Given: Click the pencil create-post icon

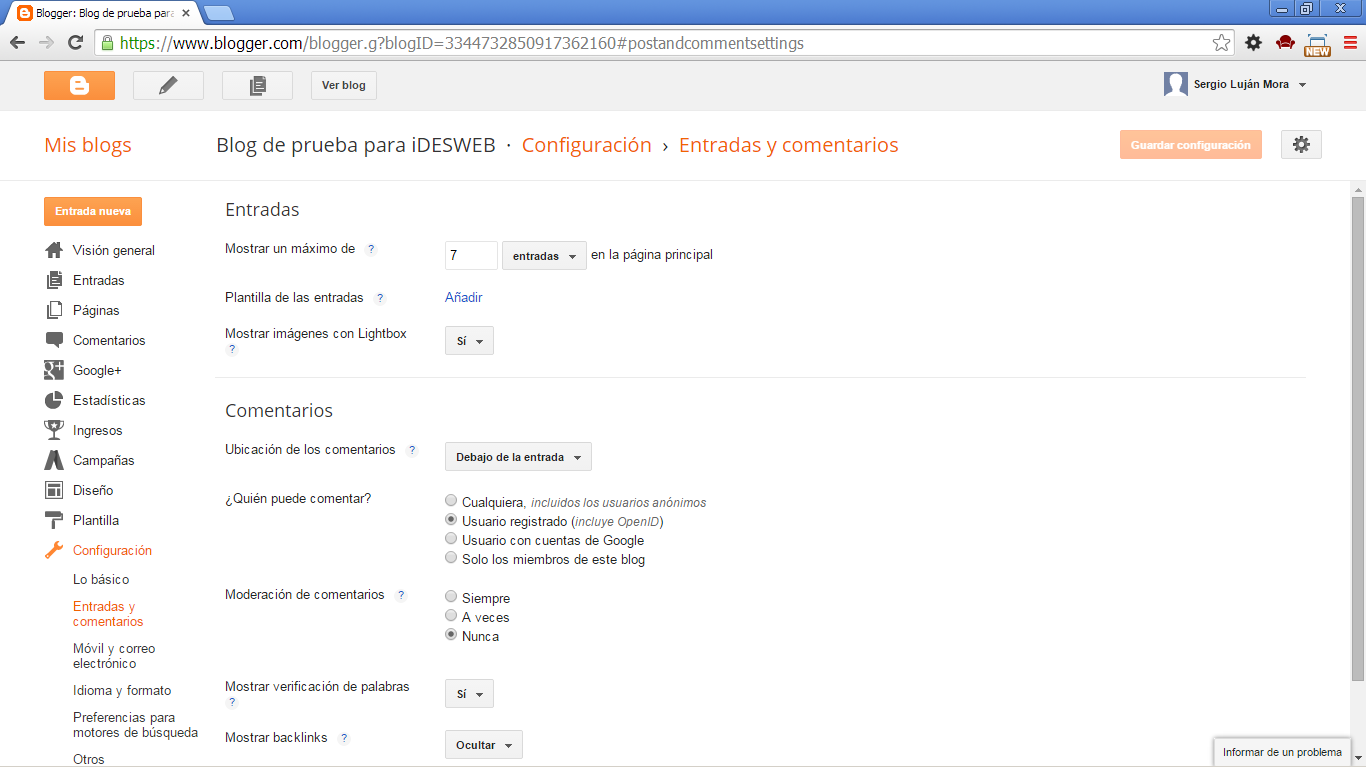Looking at the screenshot, I should pyautogui.click(x=168, y=85).
